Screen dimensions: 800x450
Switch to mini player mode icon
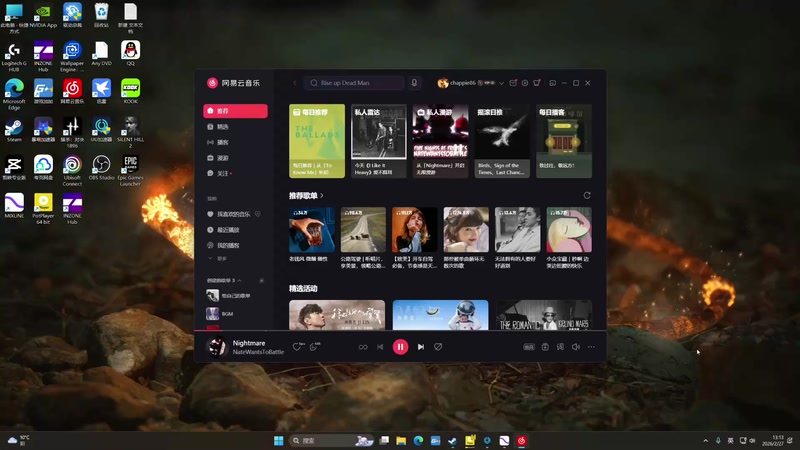(x=553, y=83)
